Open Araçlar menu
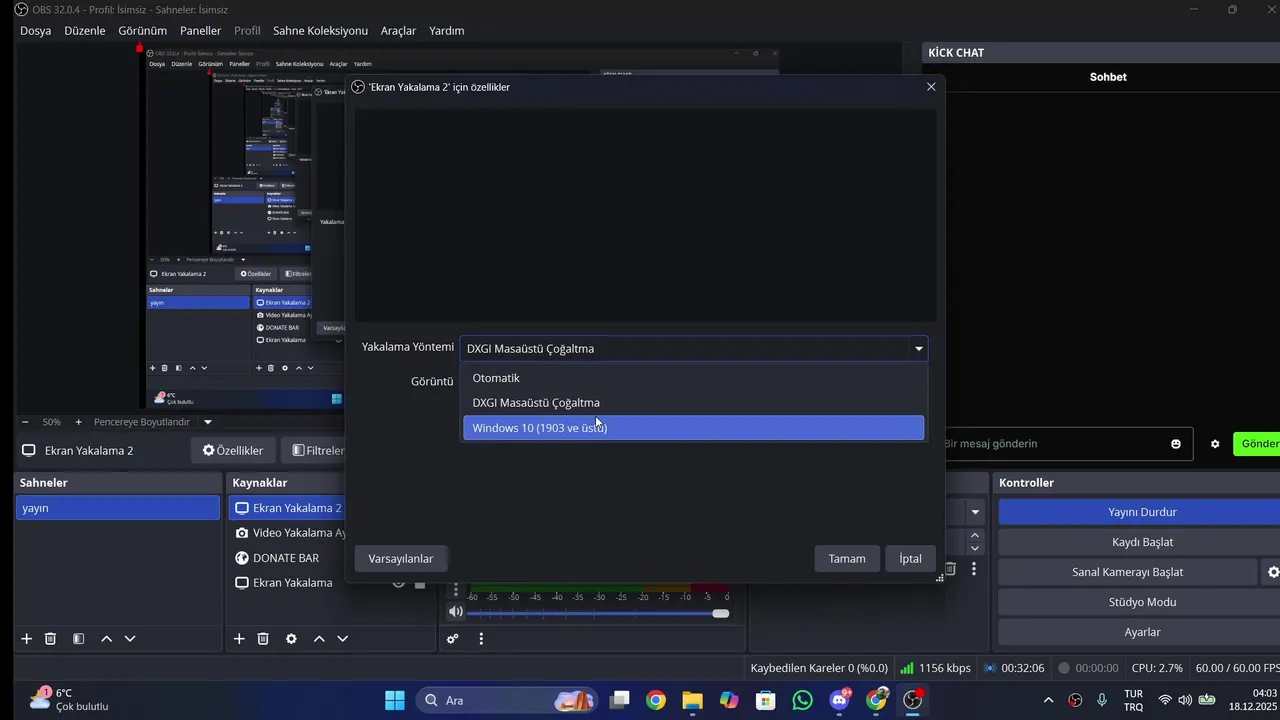Viewport: 1280px width, 720px height. (x=398, y=31)
